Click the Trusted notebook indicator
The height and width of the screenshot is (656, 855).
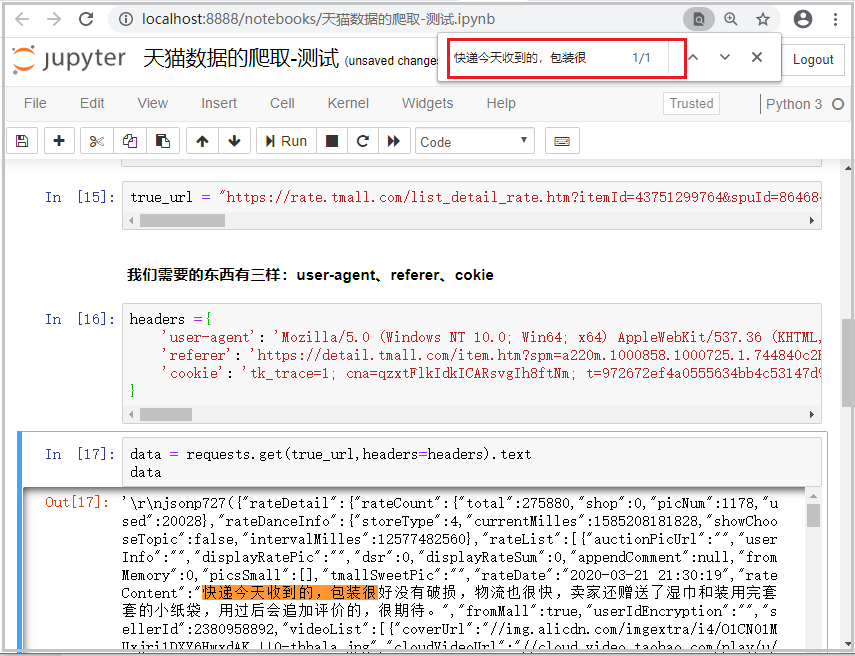[691, 104]
